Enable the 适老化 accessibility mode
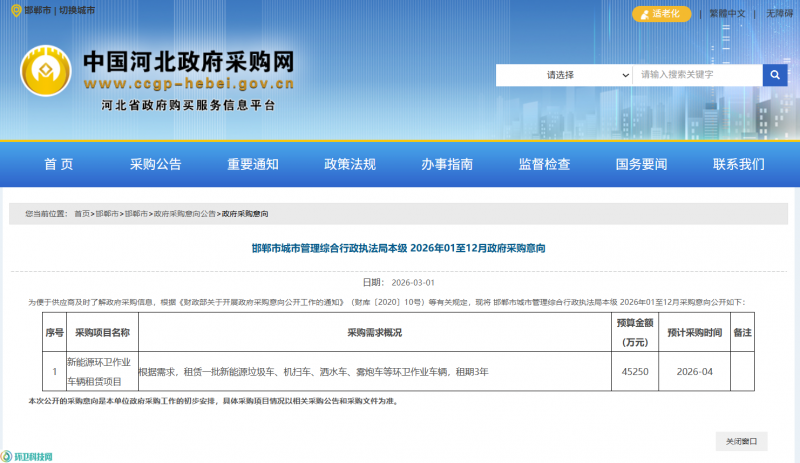The height and width of the screenshot is (463, 800). tap(661, 14)
